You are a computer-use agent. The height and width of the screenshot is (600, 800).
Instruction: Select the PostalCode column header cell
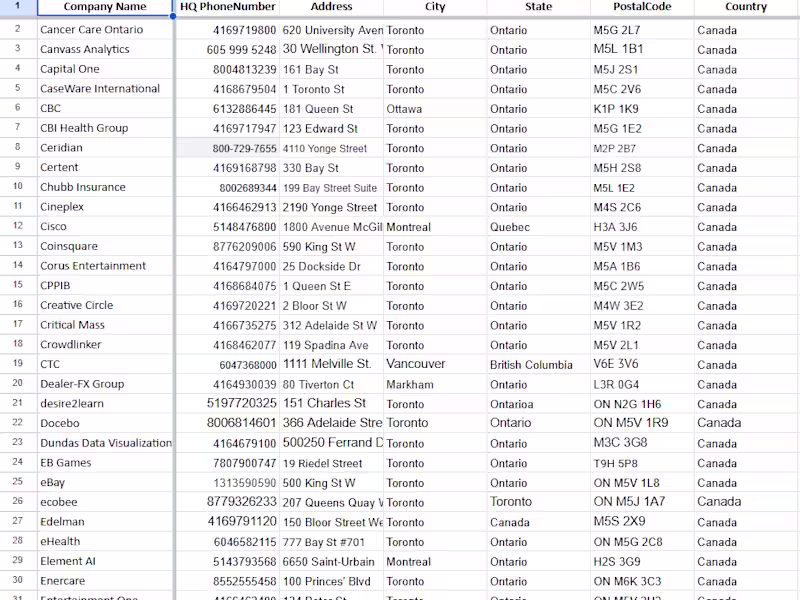click(642, 7)
